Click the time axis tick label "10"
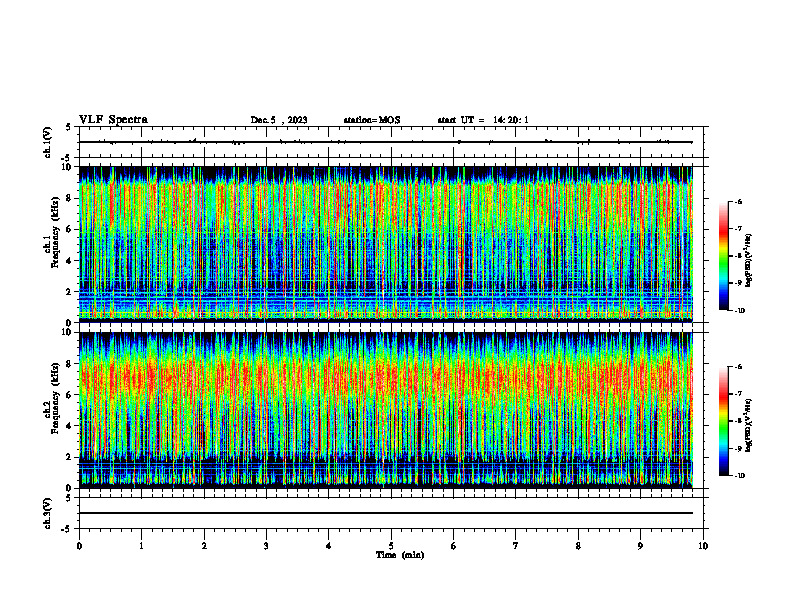This screenshot has width=792, height=612. [x=703, y=546]
